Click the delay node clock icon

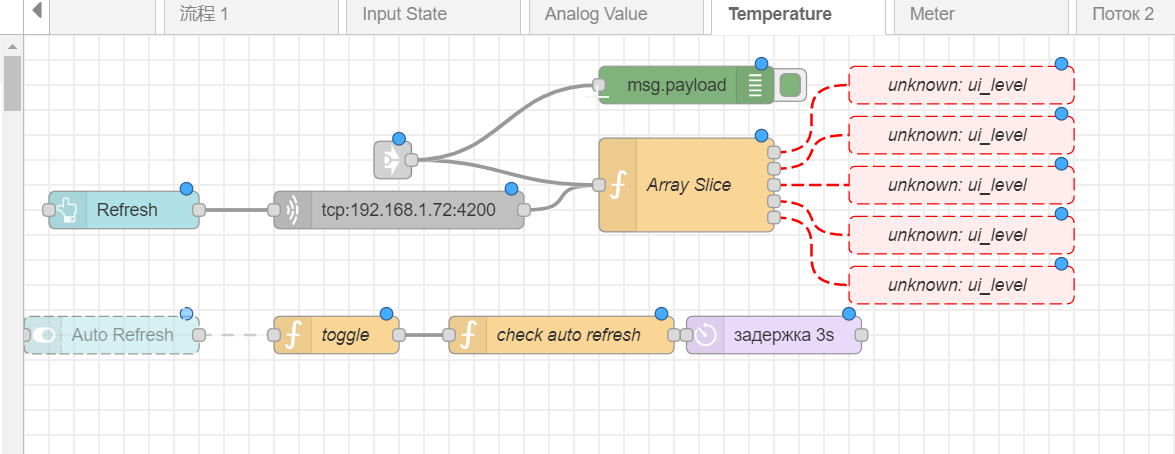pos(706,335)
